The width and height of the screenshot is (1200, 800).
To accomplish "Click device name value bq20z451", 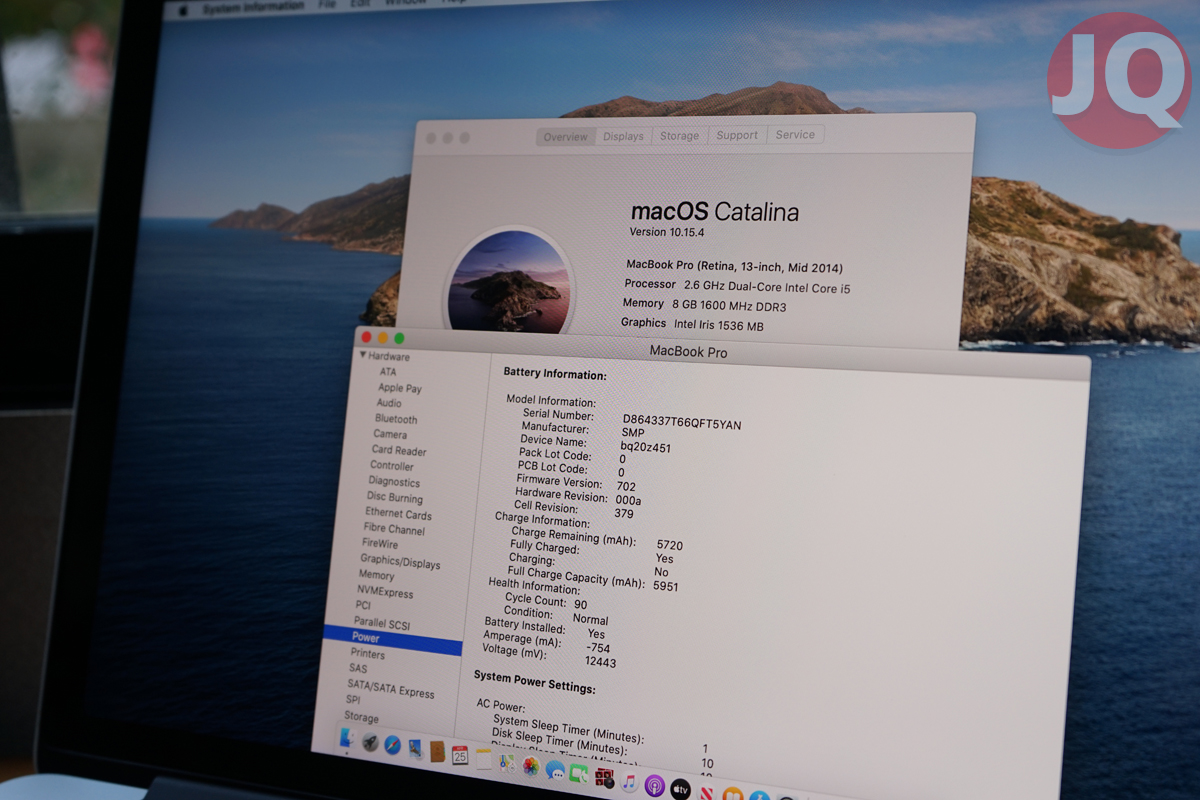I will pyautogui.click(x=646, y=446).
